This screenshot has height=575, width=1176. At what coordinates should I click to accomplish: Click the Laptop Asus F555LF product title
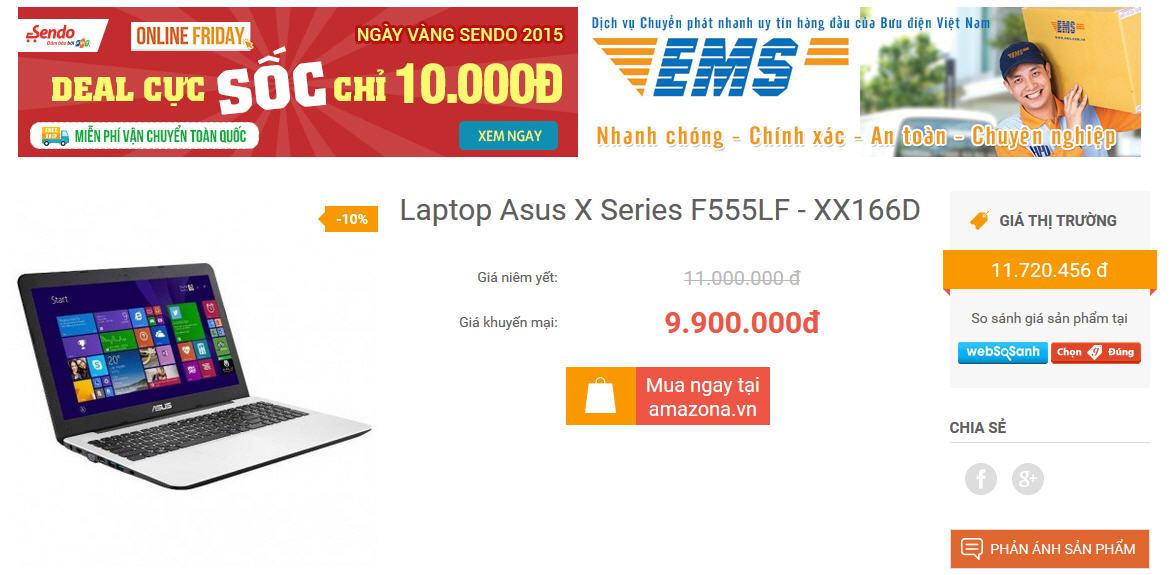click(659, 211)
